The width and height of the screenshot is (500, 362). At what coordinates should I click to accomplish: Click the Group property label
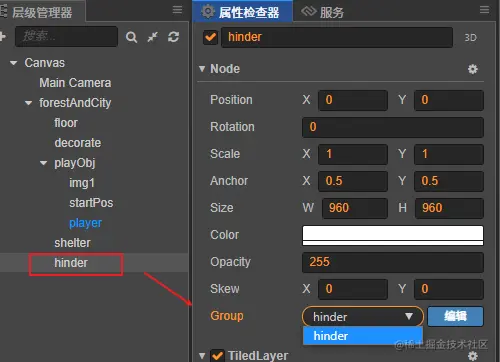click(x=227, y=316)
